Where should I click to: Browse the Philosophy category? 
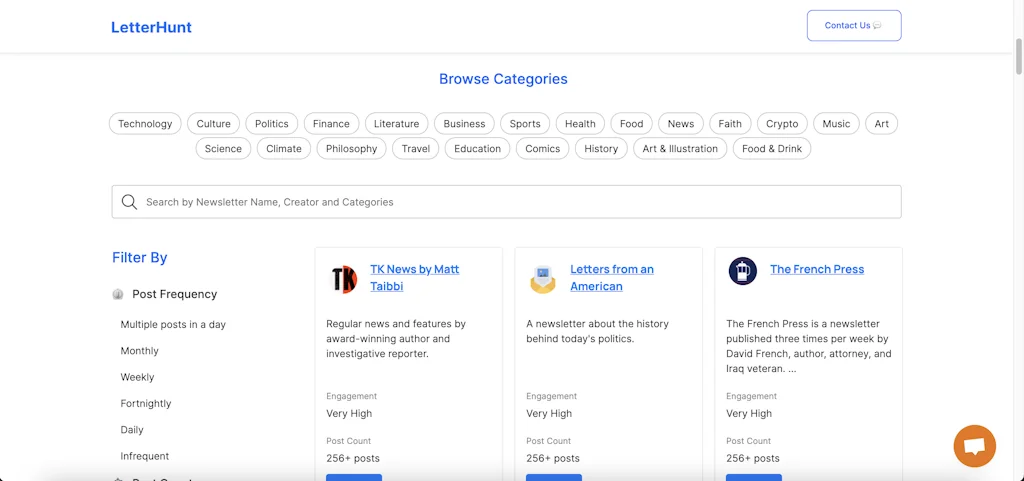pos(351,149)
